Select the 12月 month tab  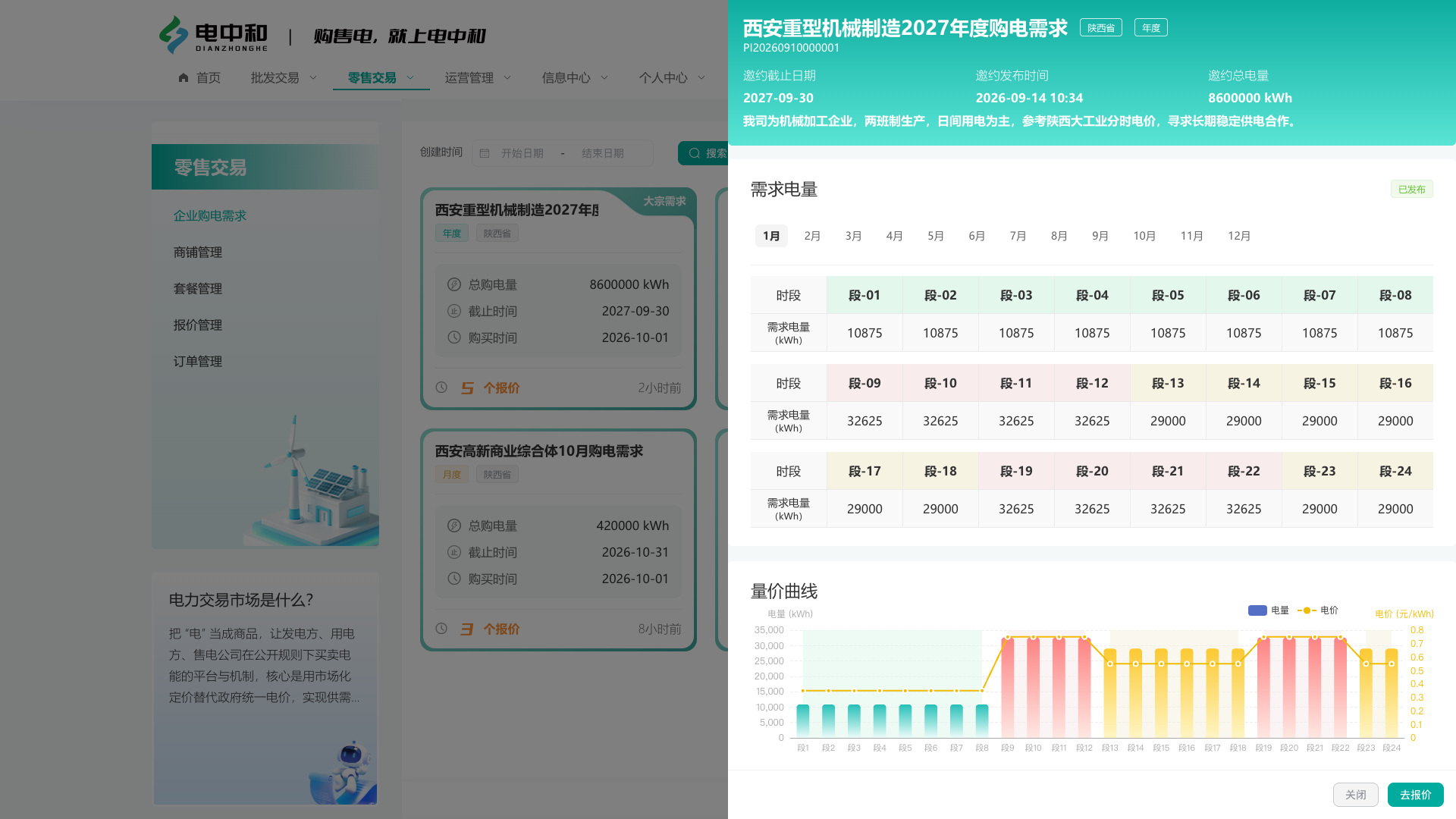(1239, 236)
